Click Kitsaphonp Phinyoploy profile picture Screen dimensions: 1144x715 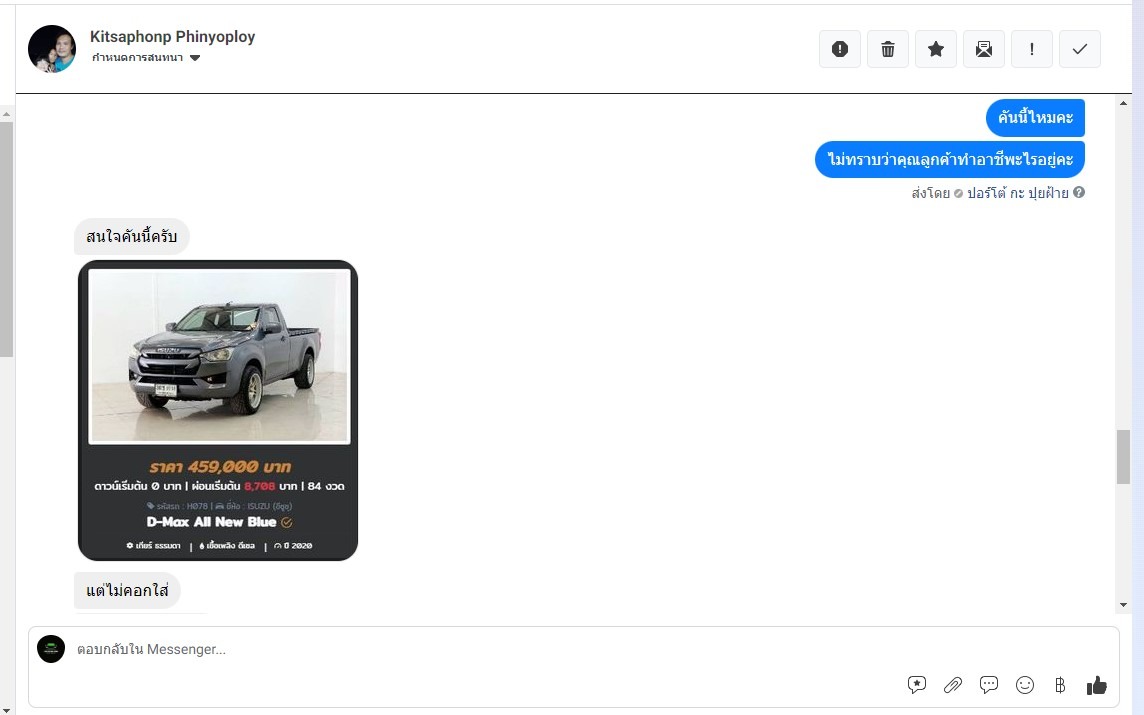tap(52, 49)
